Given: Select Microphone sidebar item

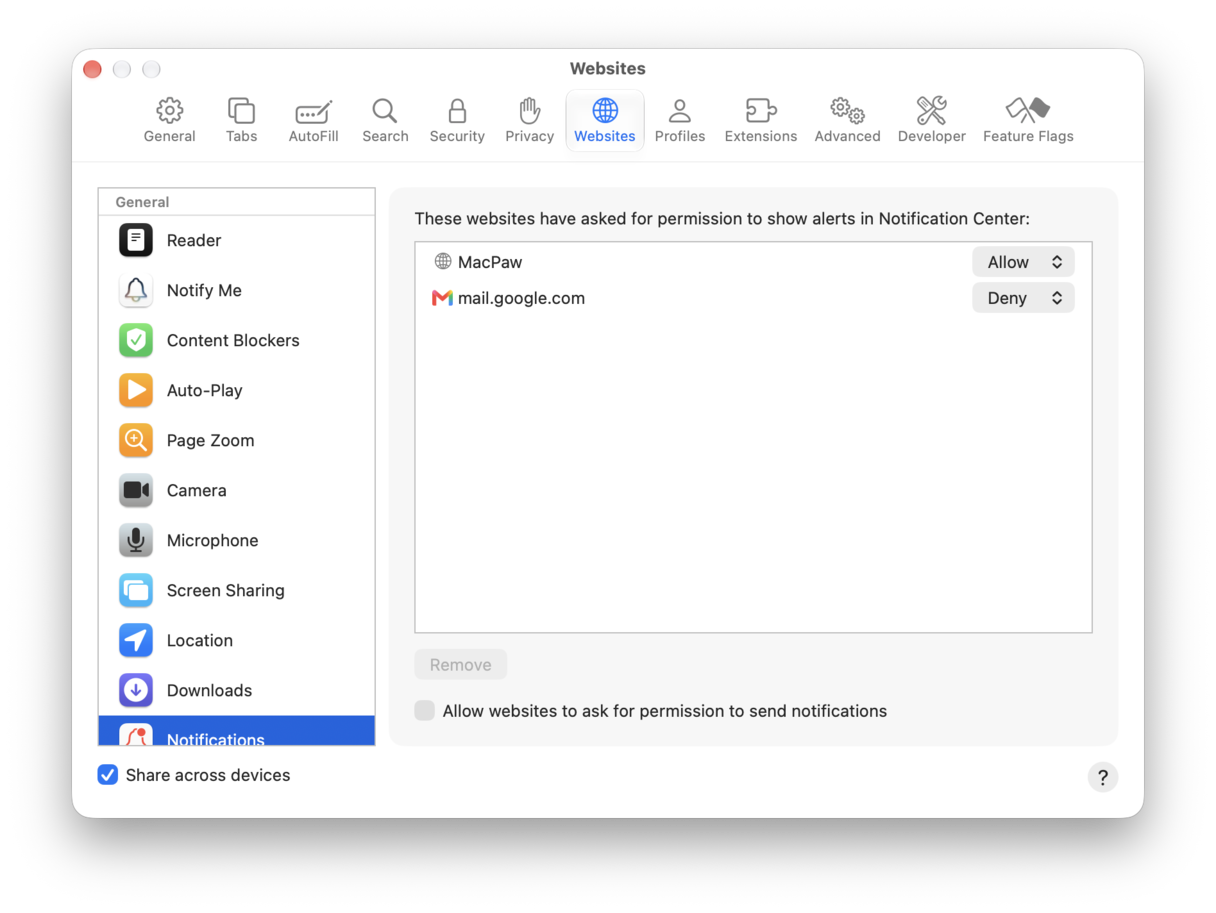Looking at the screenshot, I should (237, 540).
